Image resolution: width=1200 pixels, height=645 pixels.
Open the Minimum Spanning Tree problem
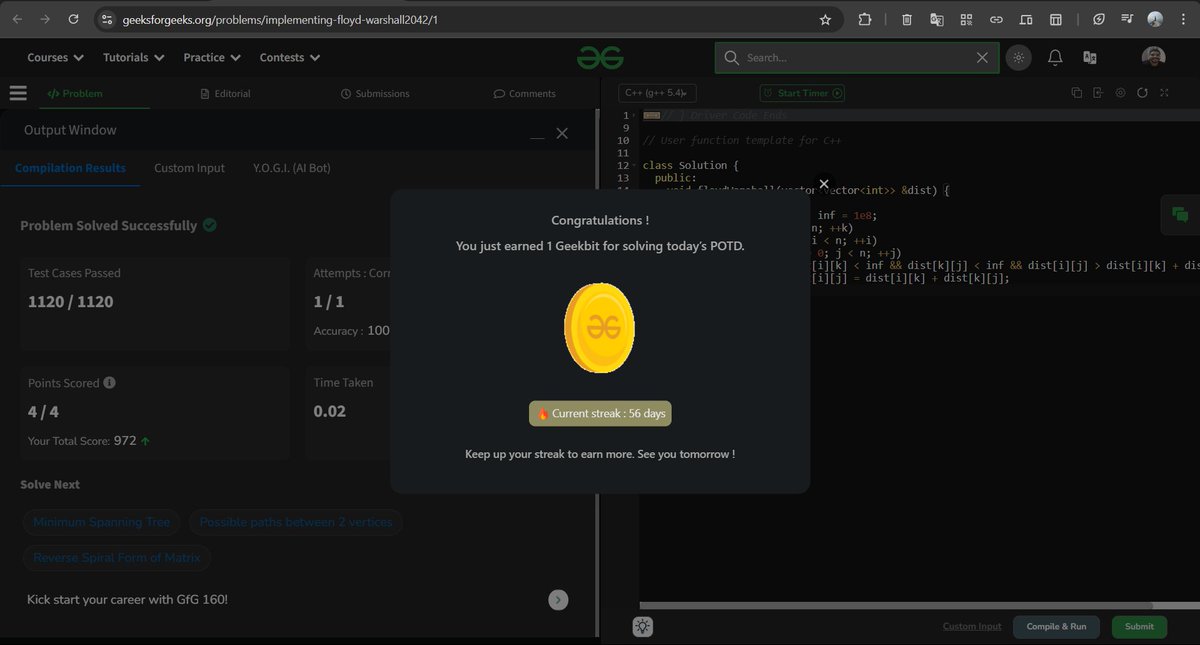(101, 522)
